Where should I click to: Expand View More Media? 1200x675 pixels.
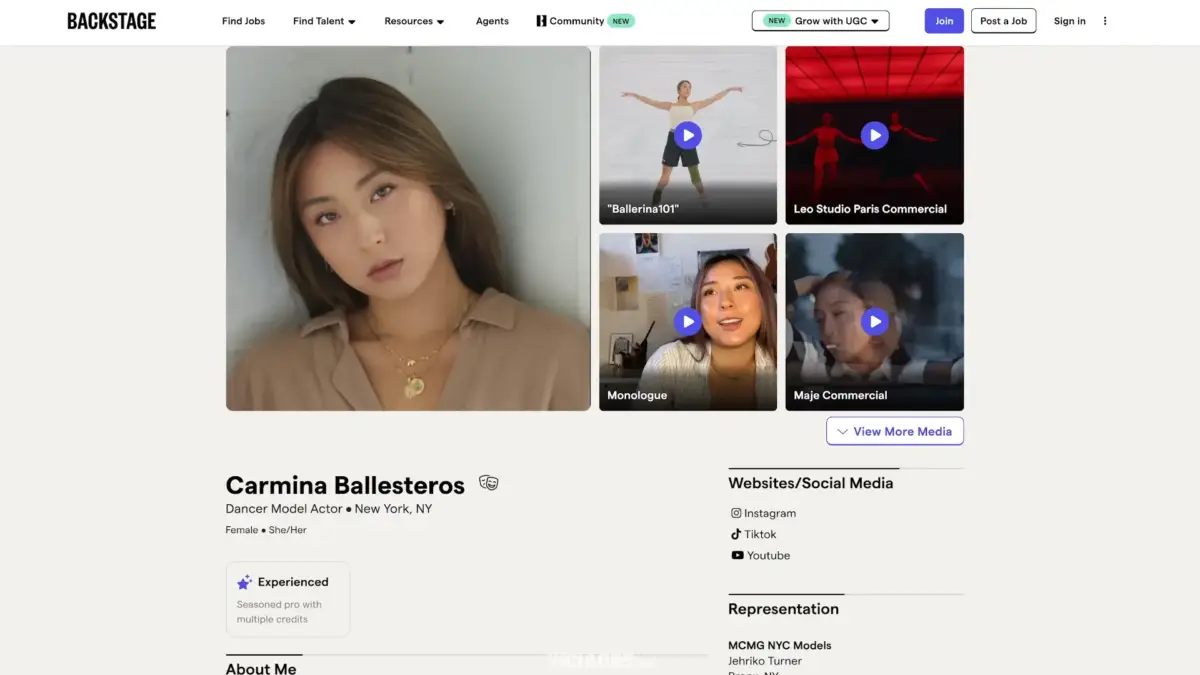tap(895, 431)
